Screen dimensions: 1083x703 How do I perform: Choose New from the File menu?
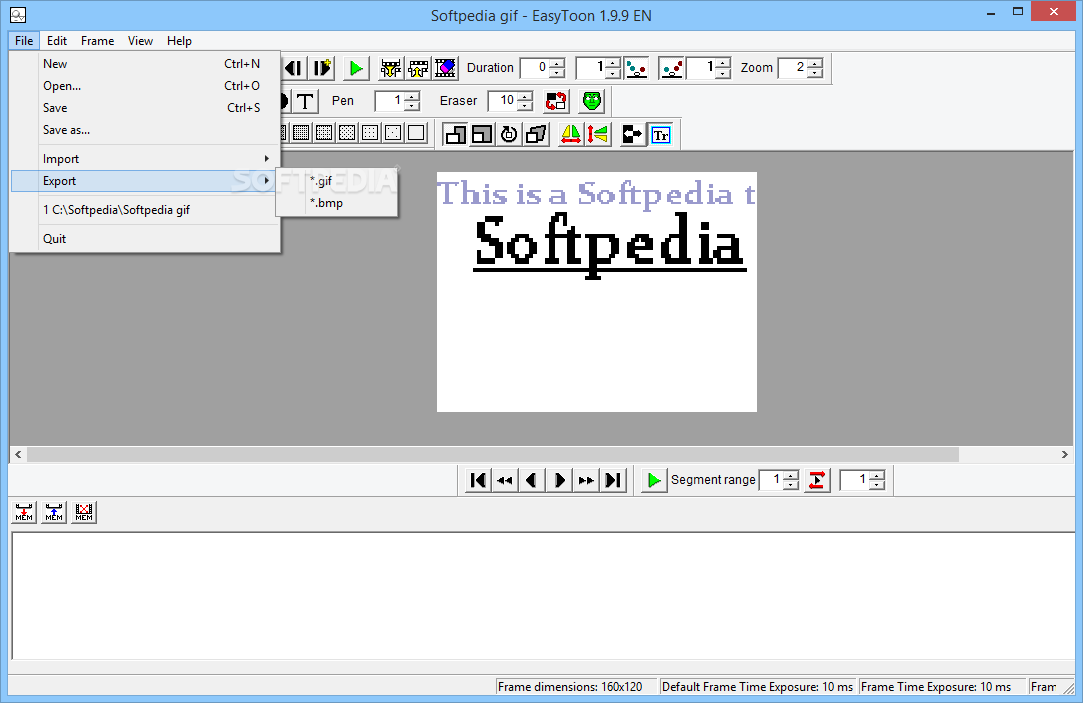tap(145, 64)
